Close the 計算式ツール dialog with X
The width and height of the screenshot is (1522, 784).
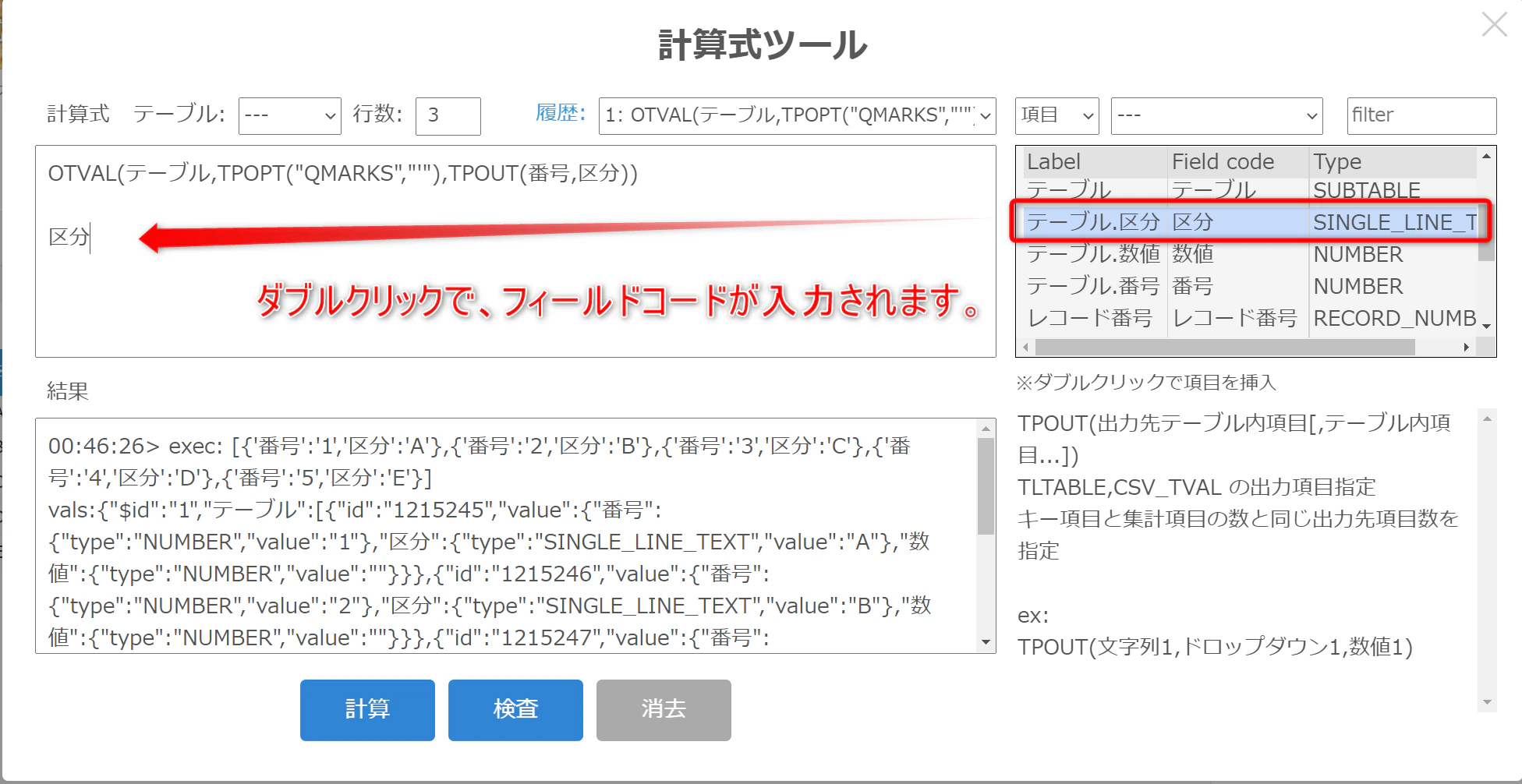coord(1494,24)
